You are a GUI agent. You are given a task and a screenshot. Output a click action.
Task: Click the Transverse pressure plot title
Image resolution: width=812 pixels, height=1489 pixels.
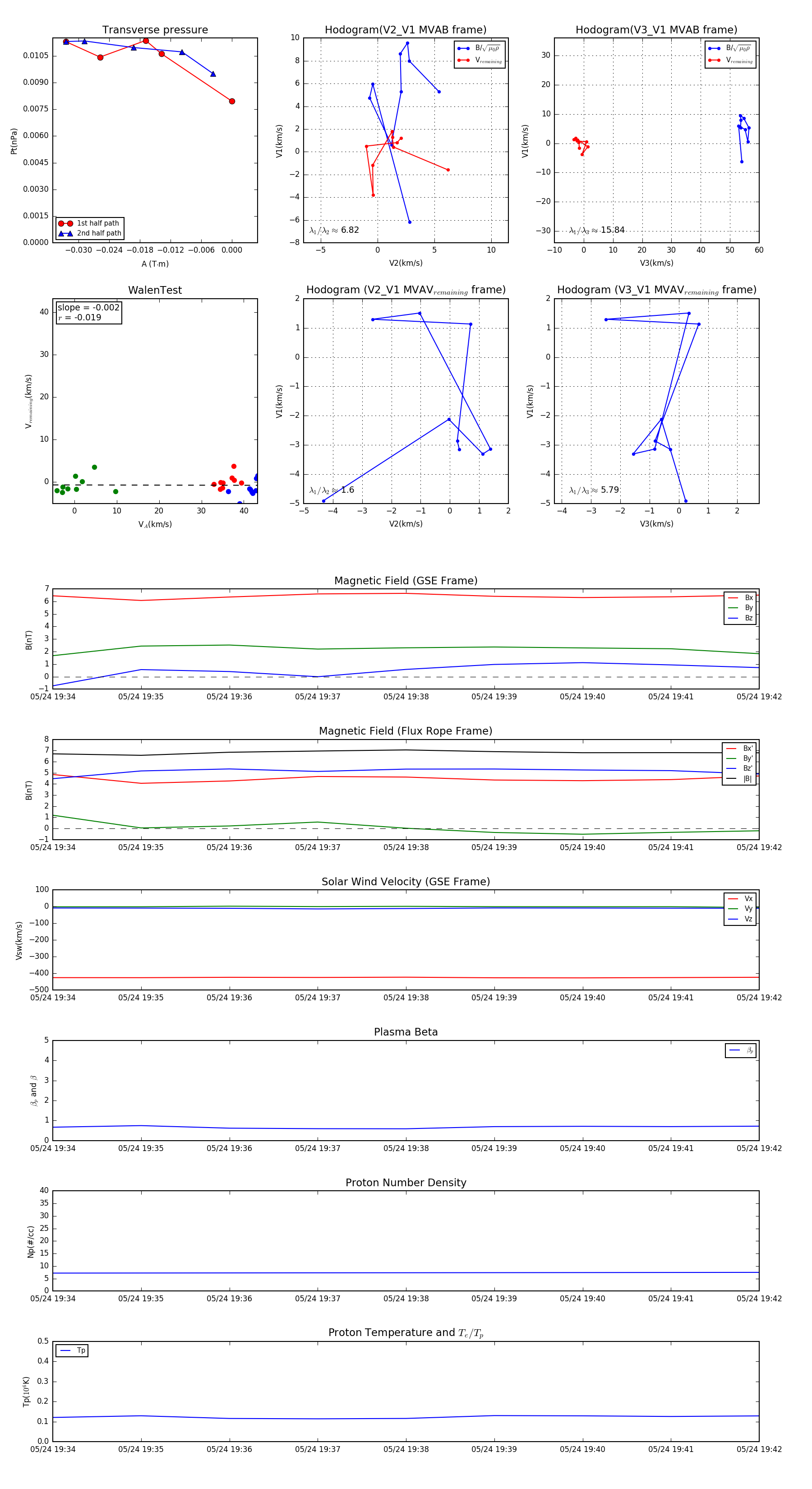[155, 30]
